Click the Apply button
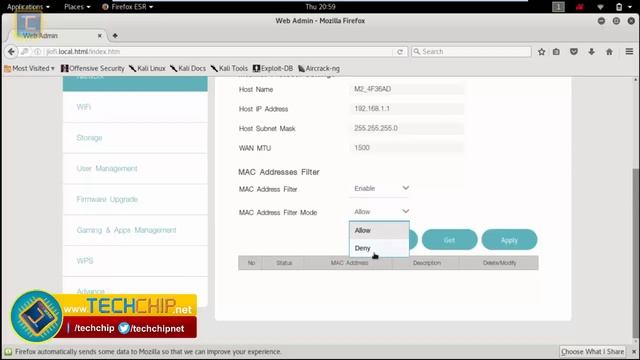The height and width of the screenshot is (360, 640). pos(509,240)
